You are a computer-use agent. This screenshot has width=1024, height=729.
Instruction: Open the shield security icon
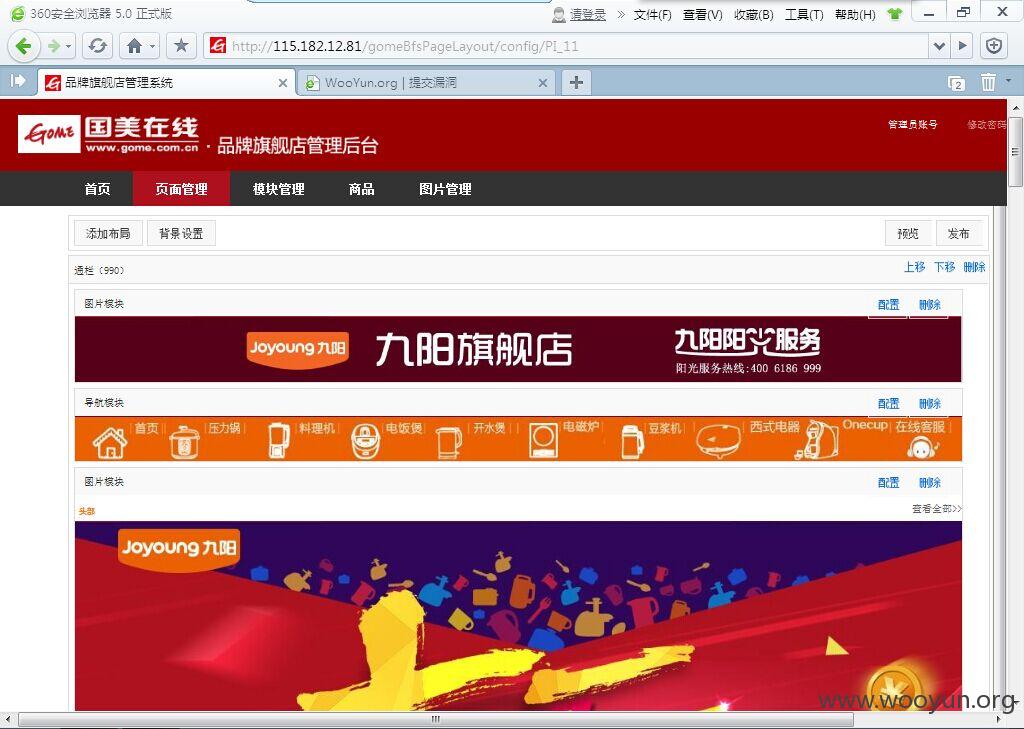[x=994, y=46]
